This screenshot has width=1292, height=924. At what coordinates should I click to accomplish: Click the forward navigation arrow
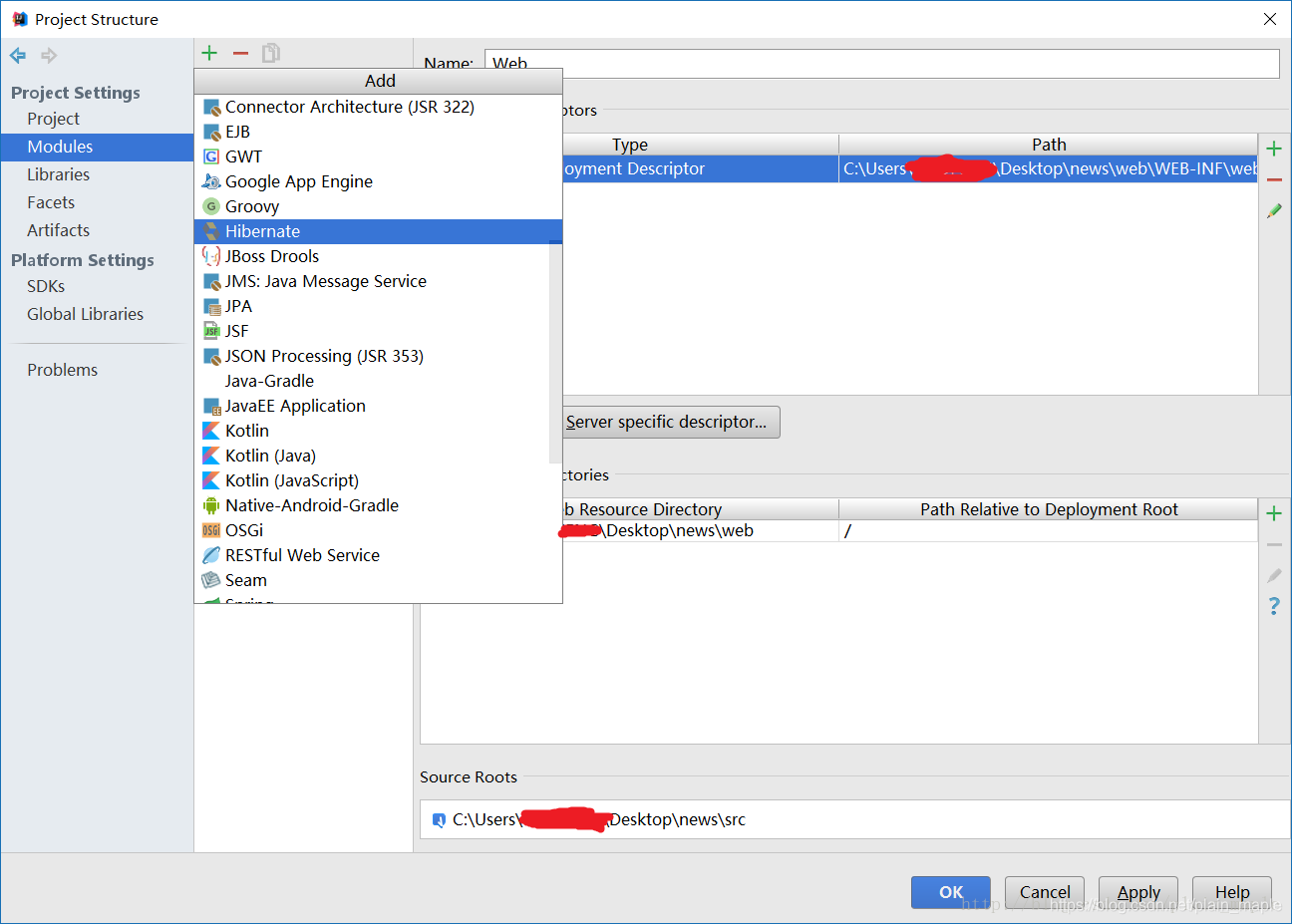coord(49,56)
